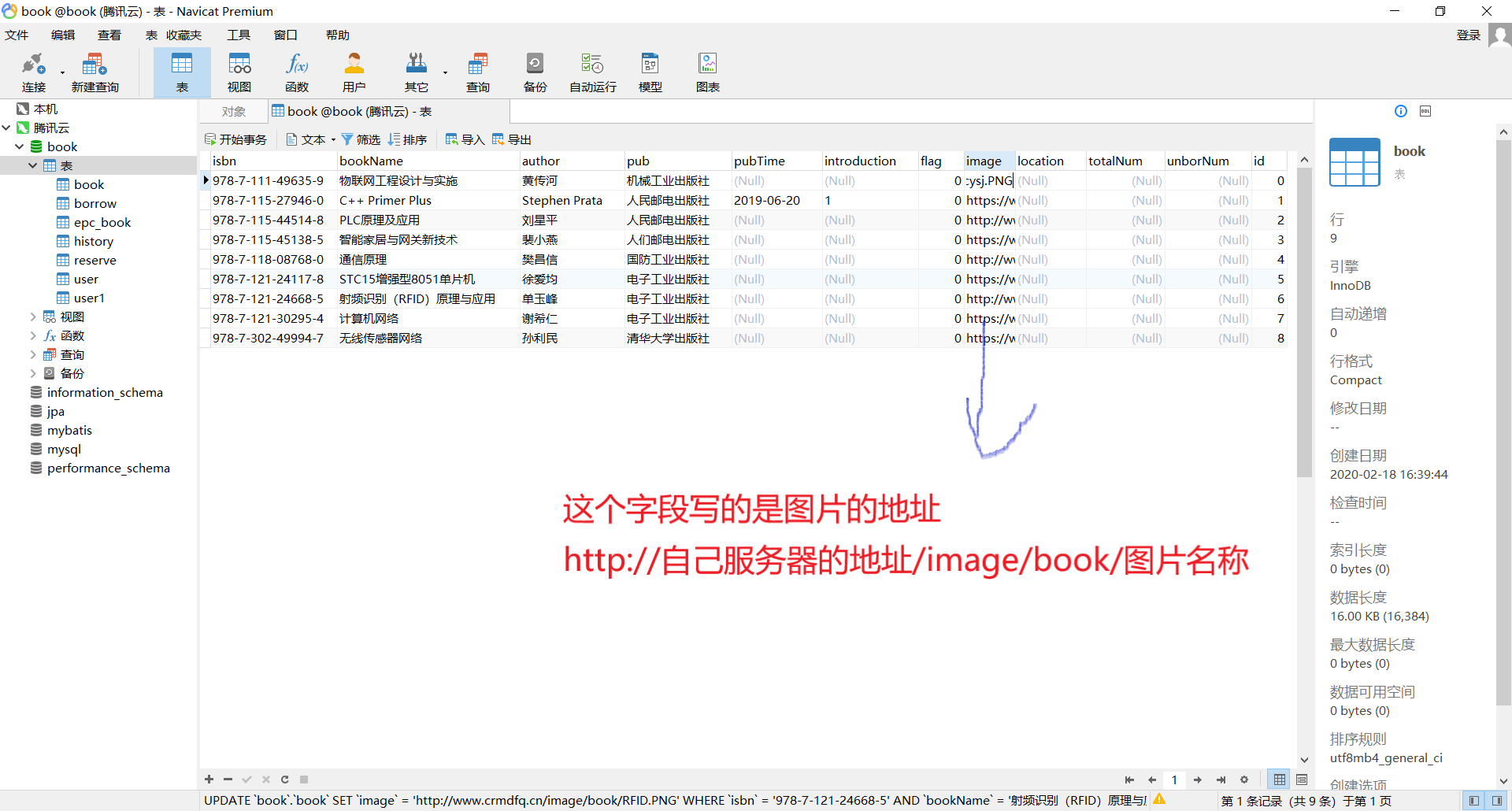Open the 模型 (Model) designer

650,71
